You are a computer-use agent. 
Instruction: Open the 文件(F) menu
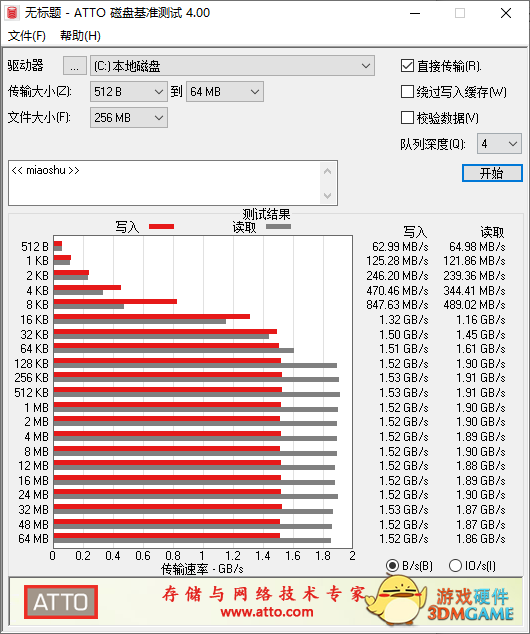[x=27, y=36]
